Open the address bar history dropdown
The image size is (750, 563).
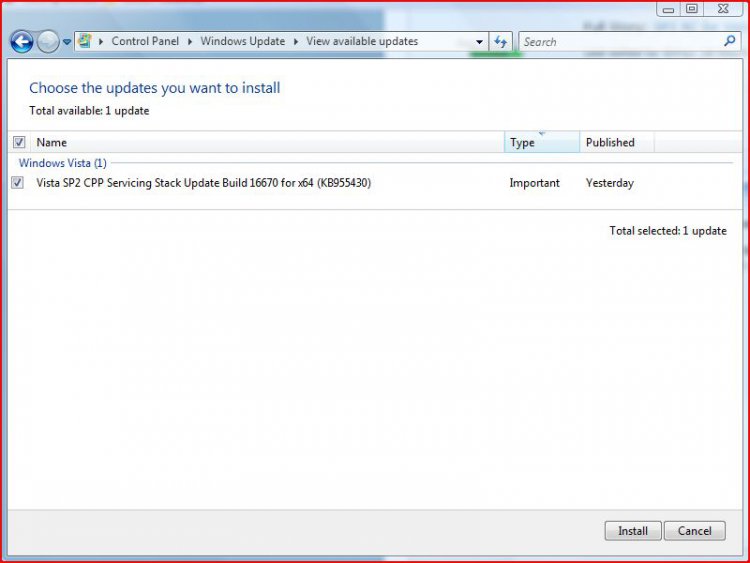479,42
